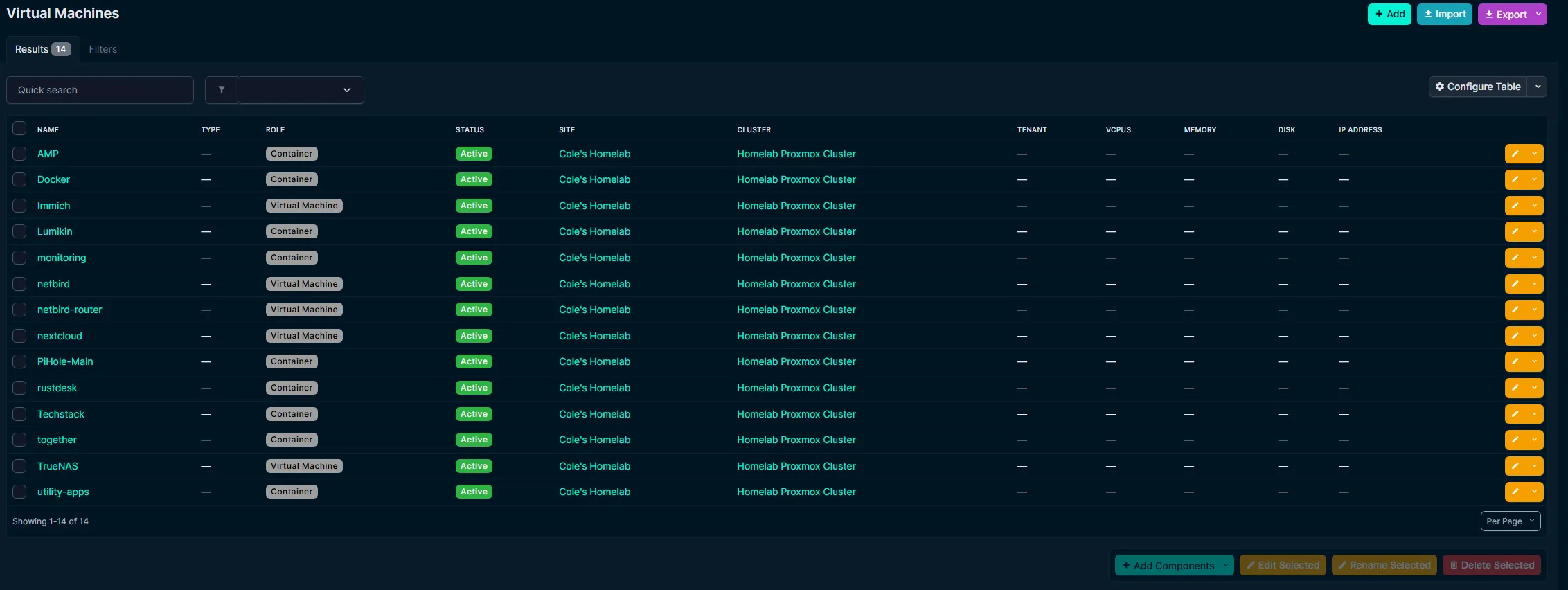Expand the Configure Table dropdown arrow

click(1538, 87)
